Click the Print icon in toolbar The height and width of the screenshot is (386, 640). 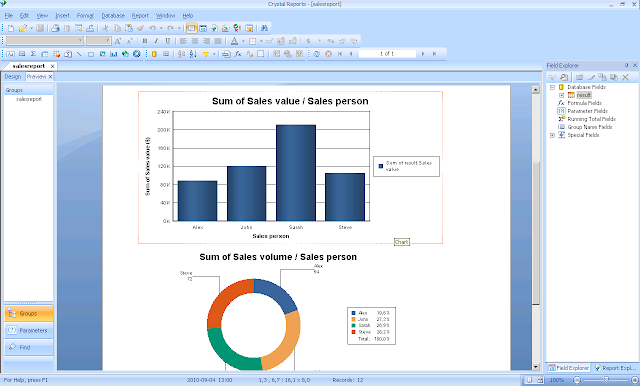55,28
